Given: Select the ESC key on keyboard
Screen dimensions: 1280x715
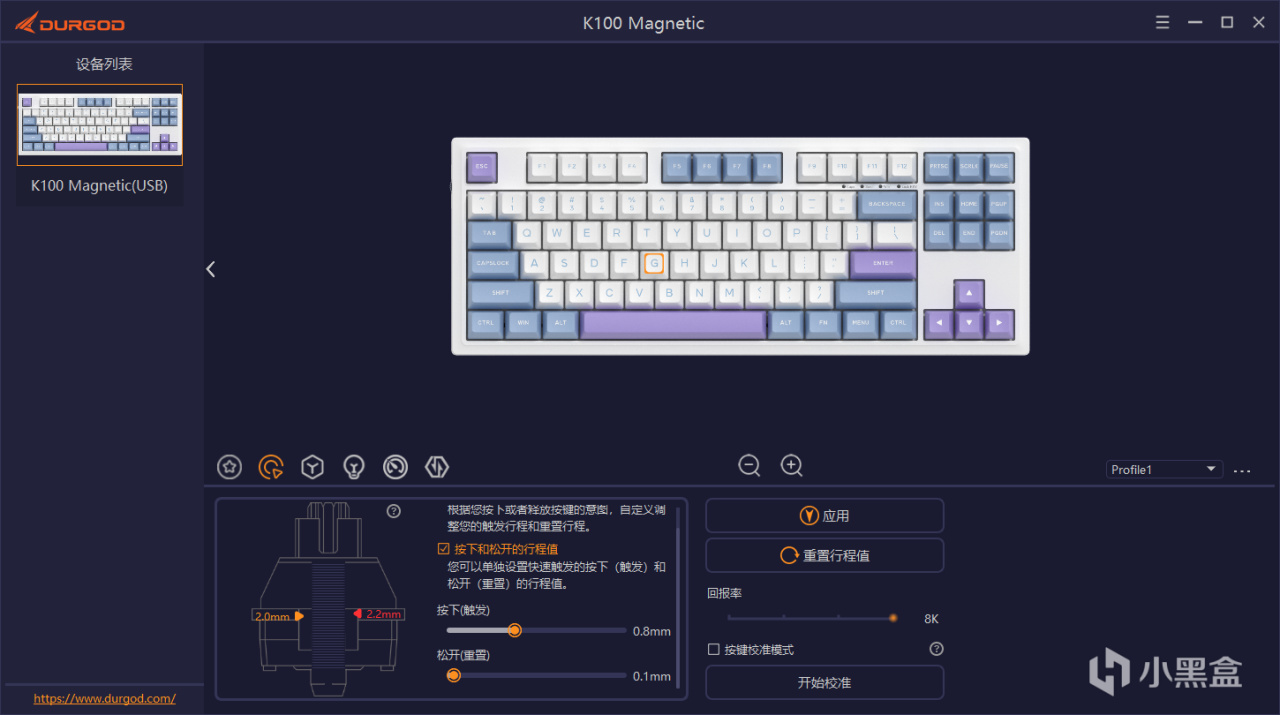Looking at the screenshot, I should click(x=482, y=167).
